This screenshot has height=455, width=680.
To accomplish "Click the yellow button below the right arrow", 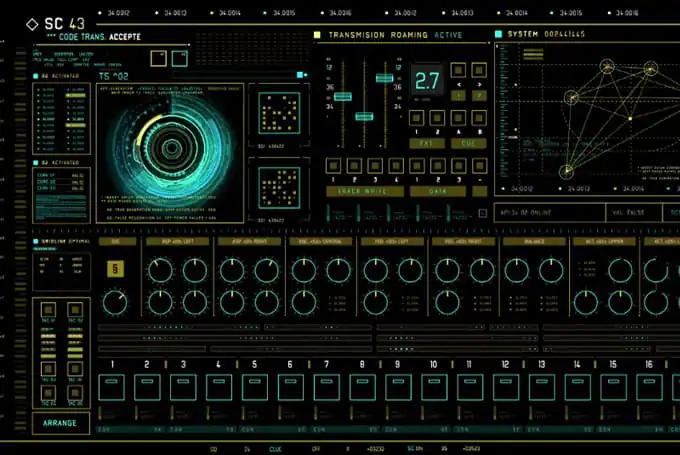I will click(x=479, y=95).
